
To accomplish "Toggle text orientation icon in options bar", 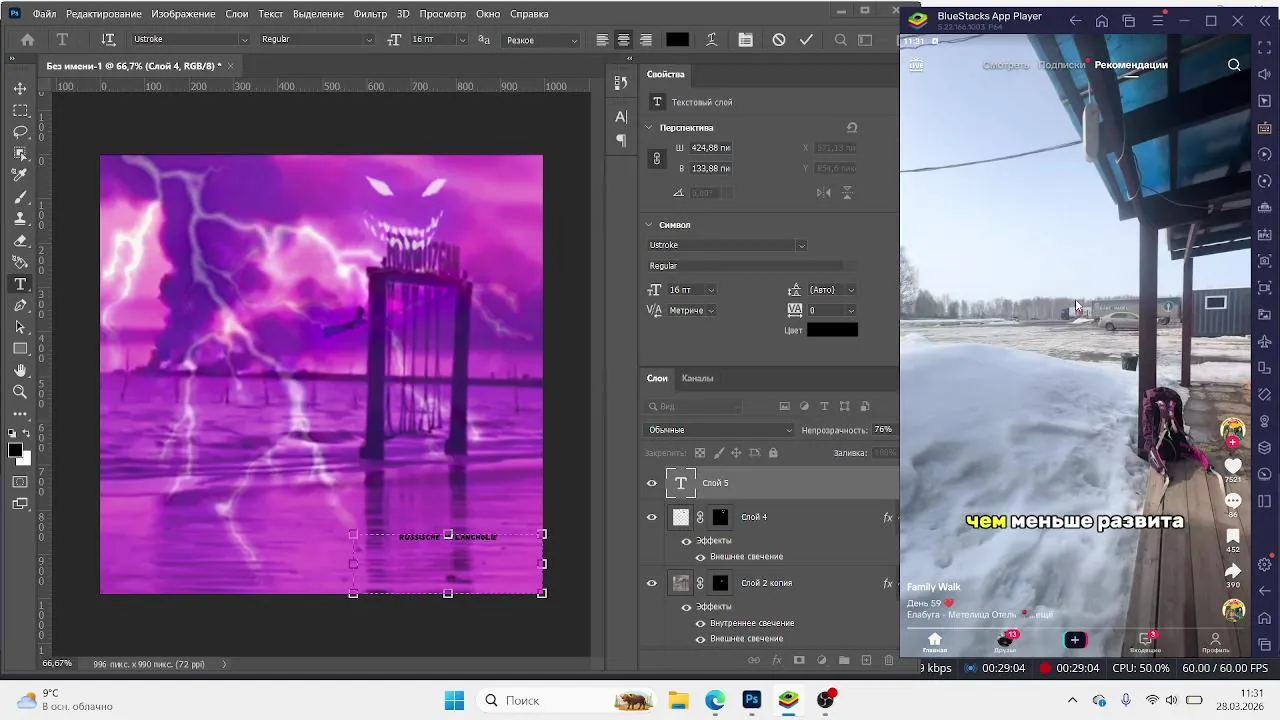I will point(108,40).
